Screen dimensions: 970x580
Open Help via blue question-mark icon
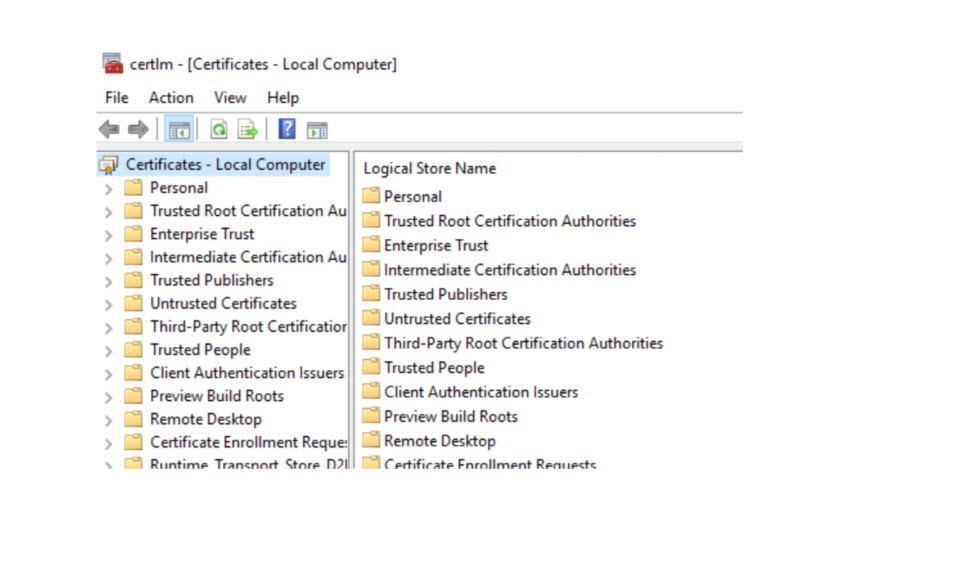(x=287, y=129)
